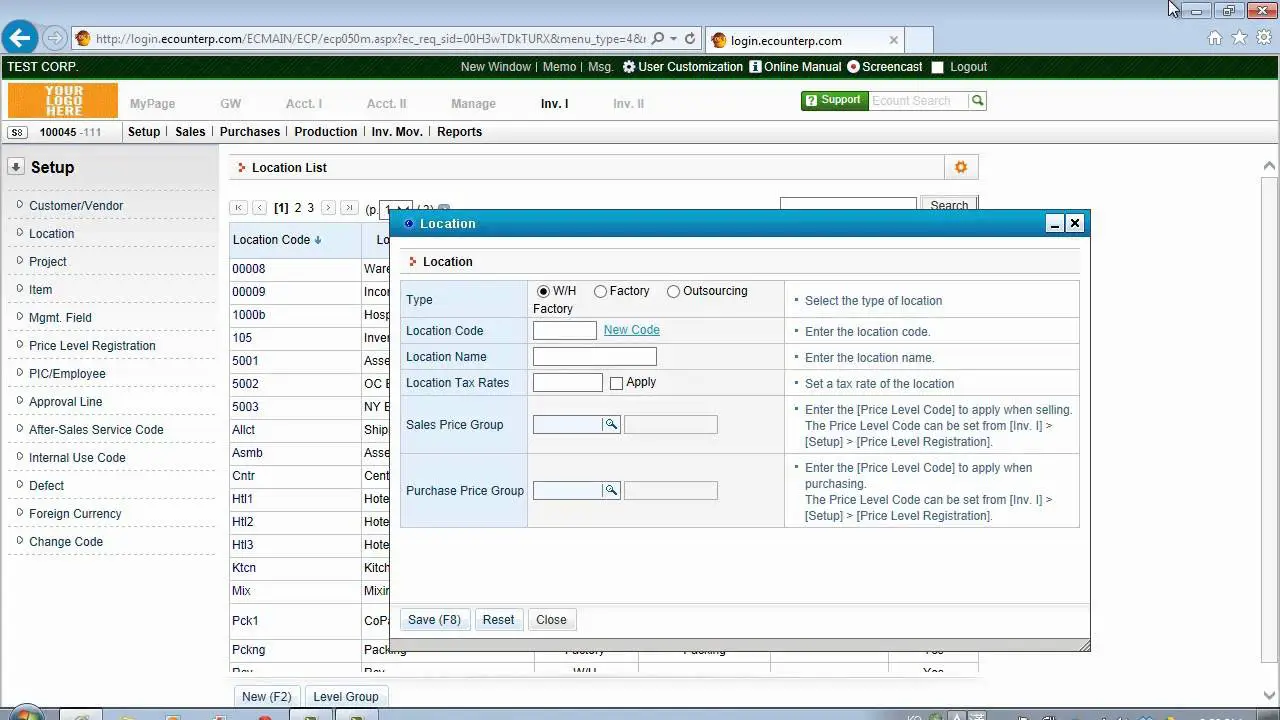Minimize the Location dialog
This screenshot has width=1280, height=720.
point(1054,224)
